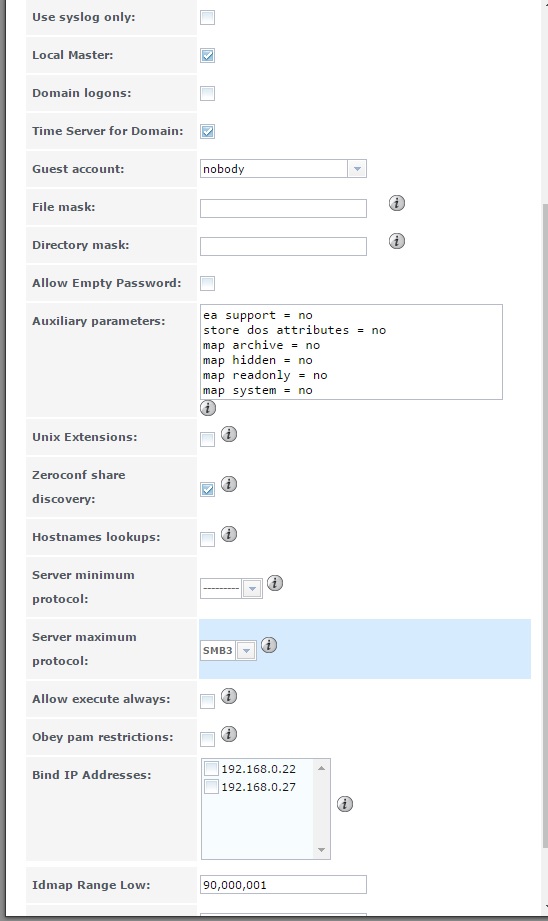Image resolution: width=548 pixels, height=921 pixels.
Task: Show help icon for Unix Extensions
Action: tap(228, 434)
